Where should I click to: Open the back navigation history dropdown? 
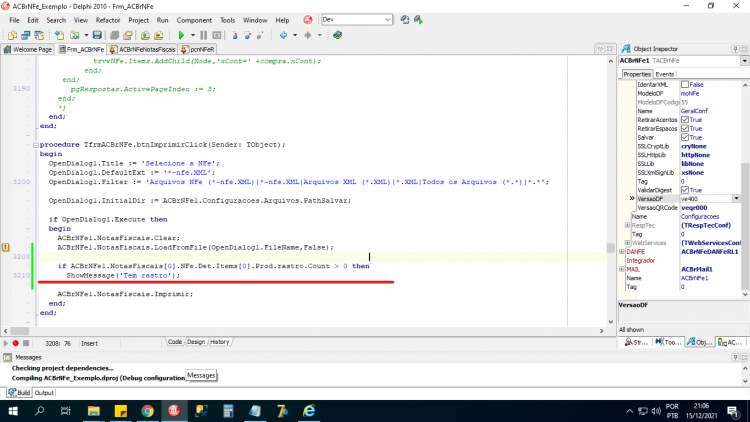(295, 35)
